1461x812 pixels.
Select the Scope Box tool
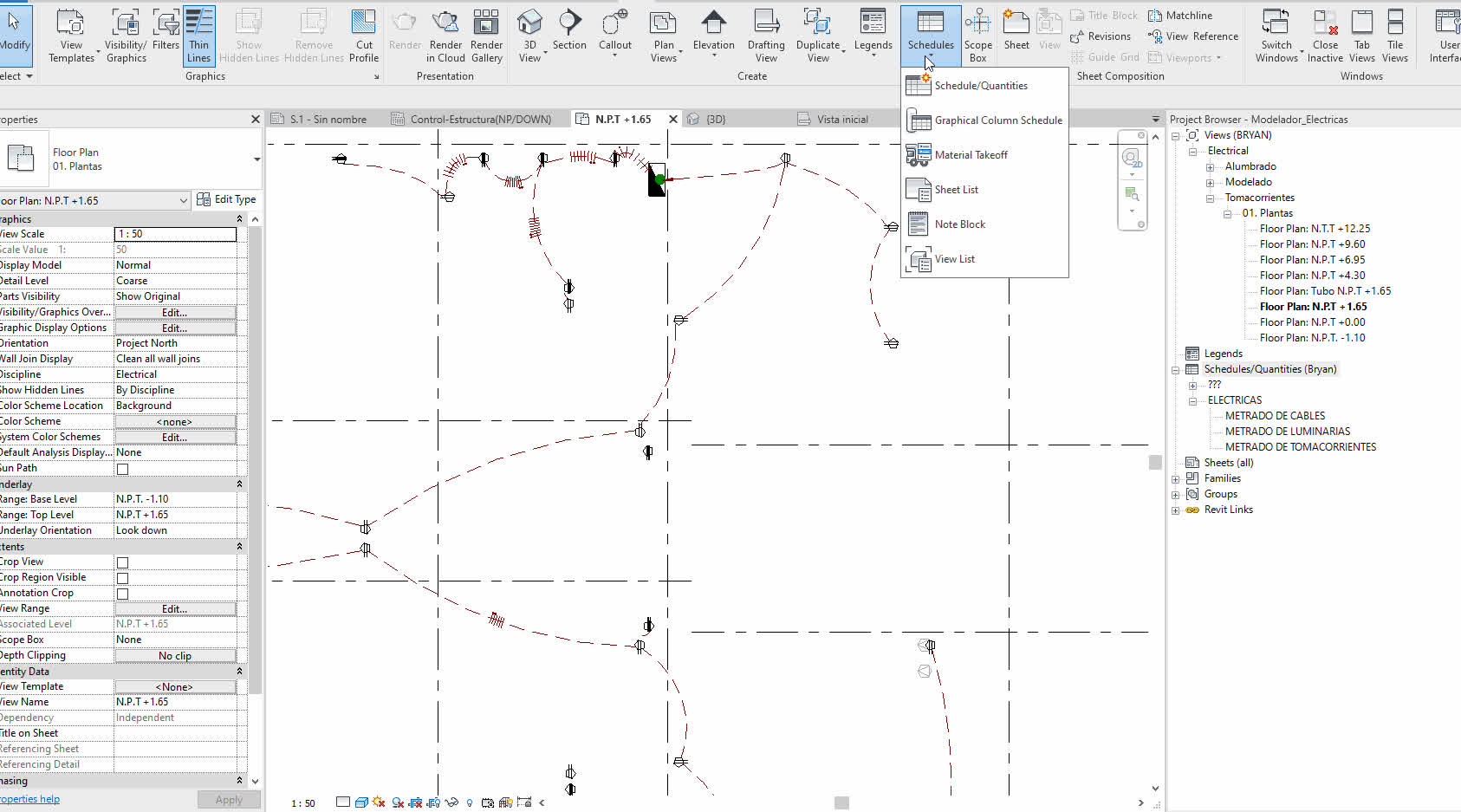(977, 36)
